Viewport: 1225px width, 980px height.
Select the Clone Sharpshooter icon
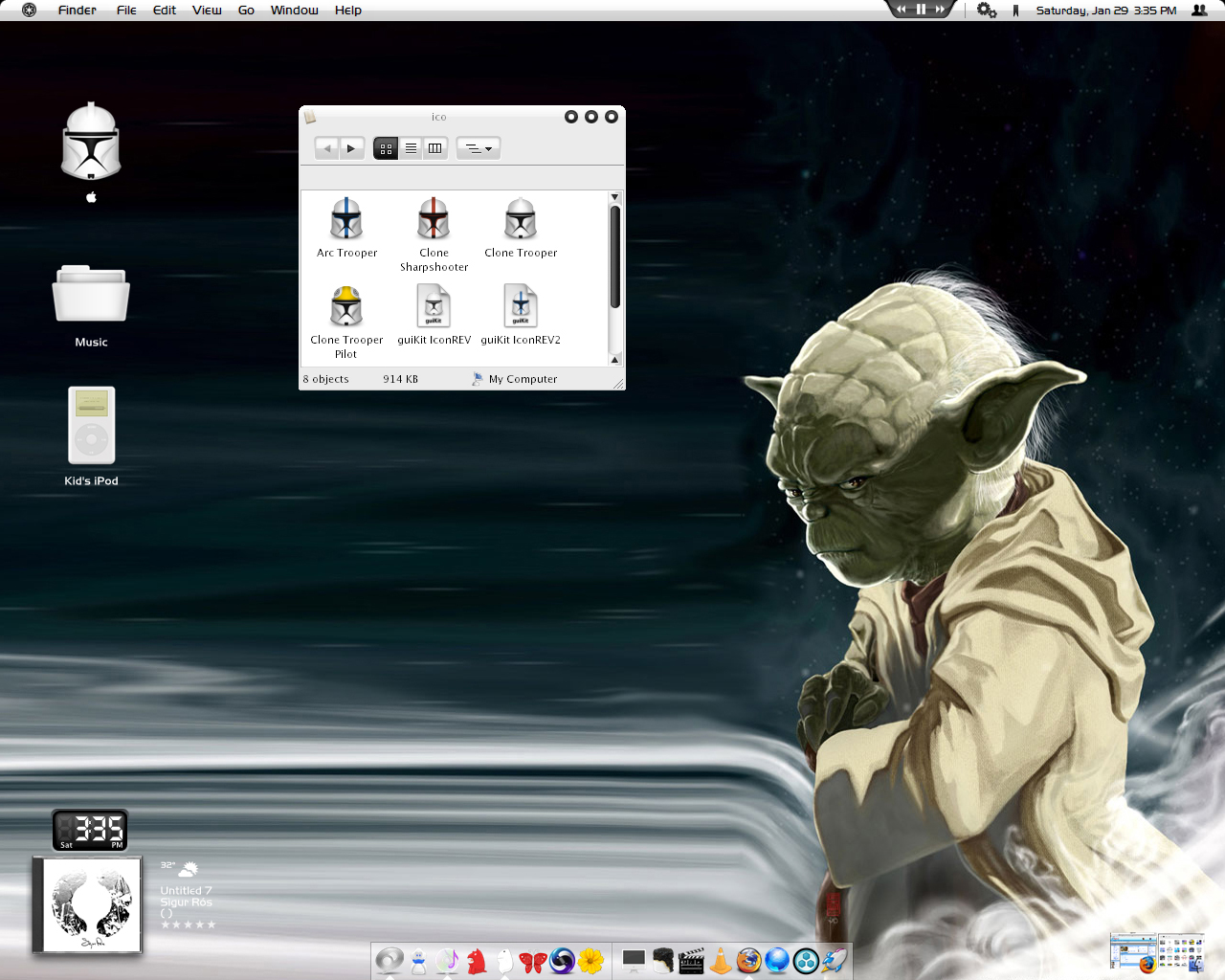pyautogui.click(x=434, y=219)
